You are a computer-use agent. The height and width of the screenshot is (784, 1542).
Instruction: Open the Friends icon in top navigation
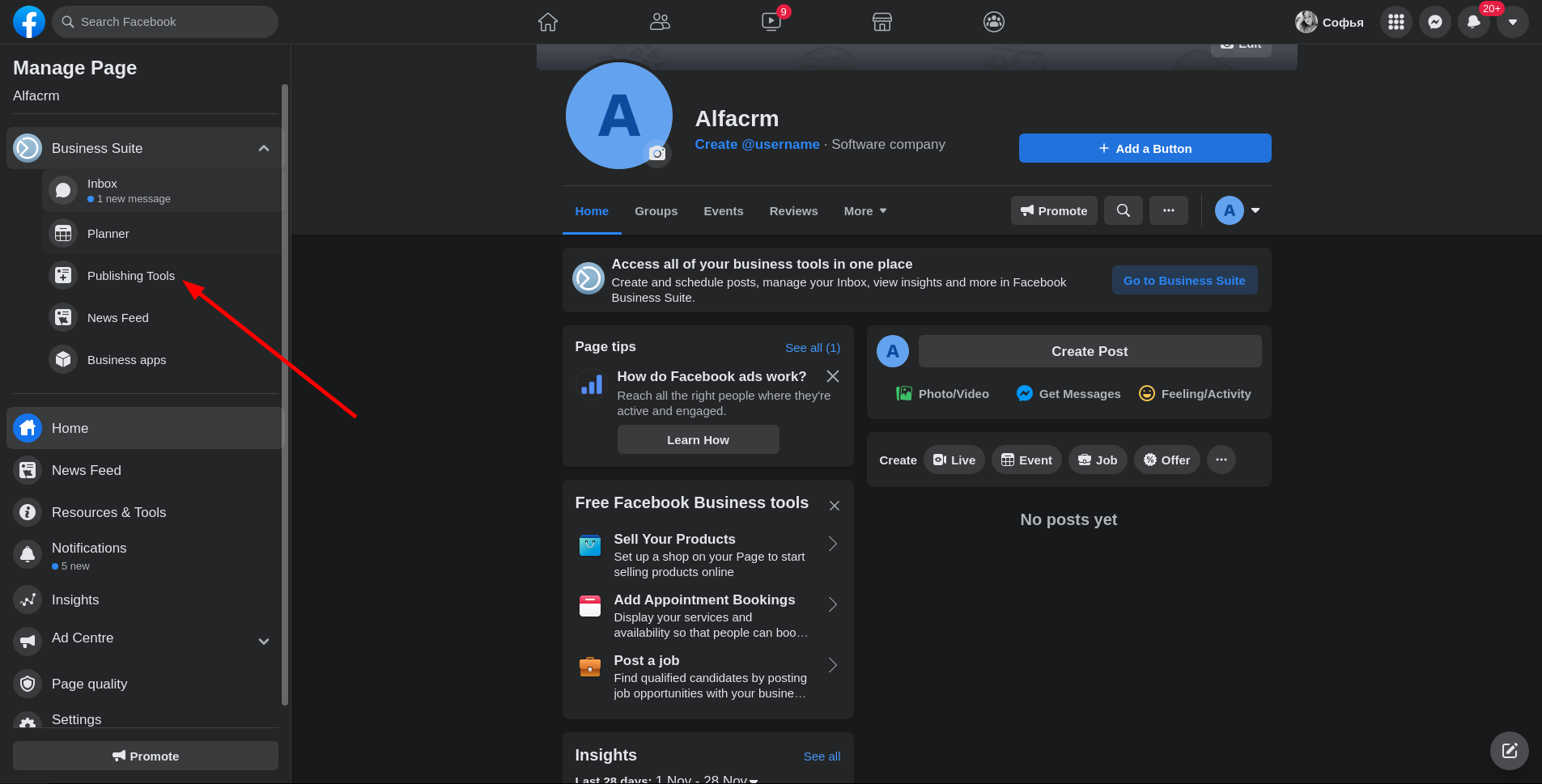(x=660, y=22)
